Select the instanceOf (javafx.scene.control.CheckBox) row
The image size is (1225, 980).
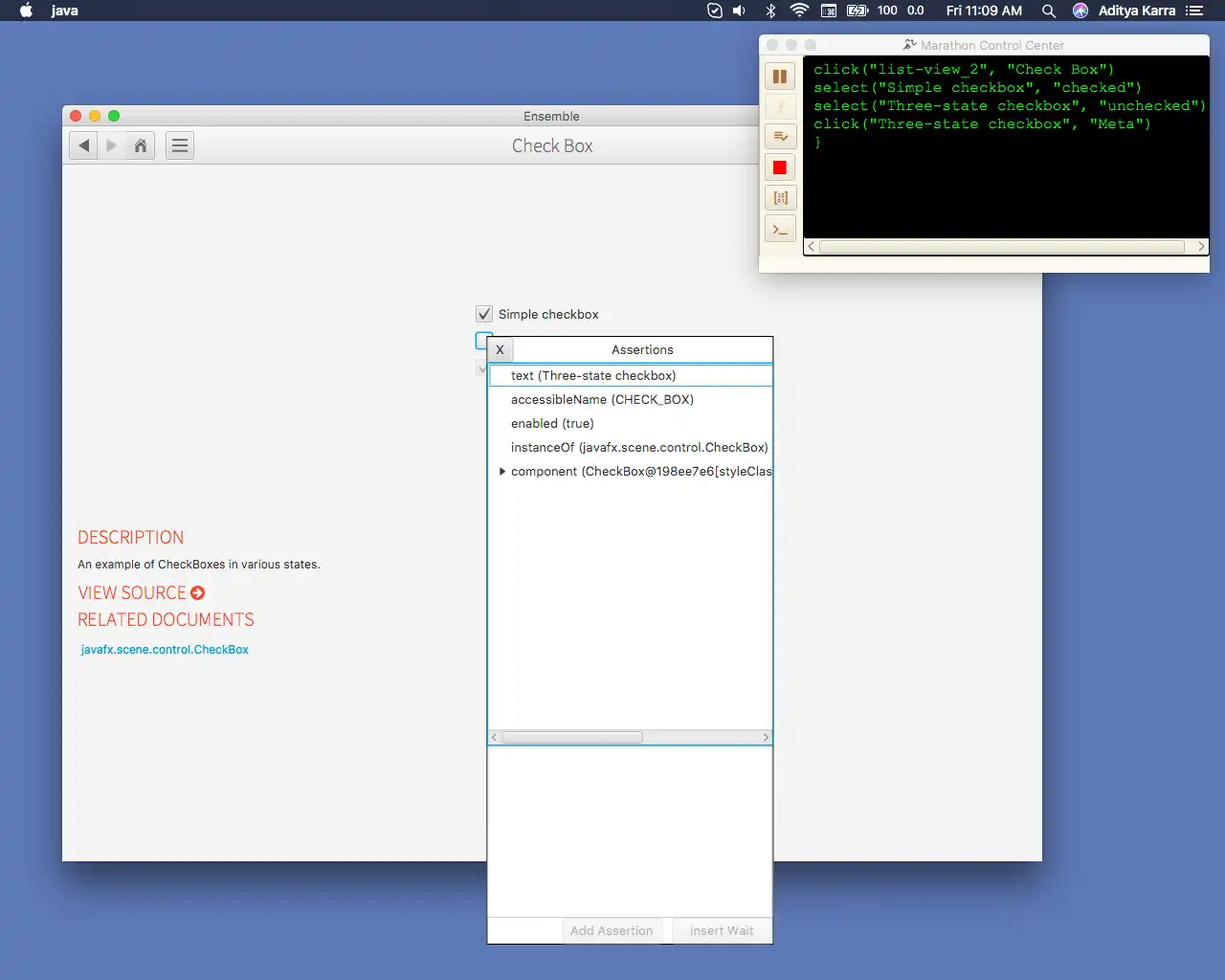pos(630,447)
